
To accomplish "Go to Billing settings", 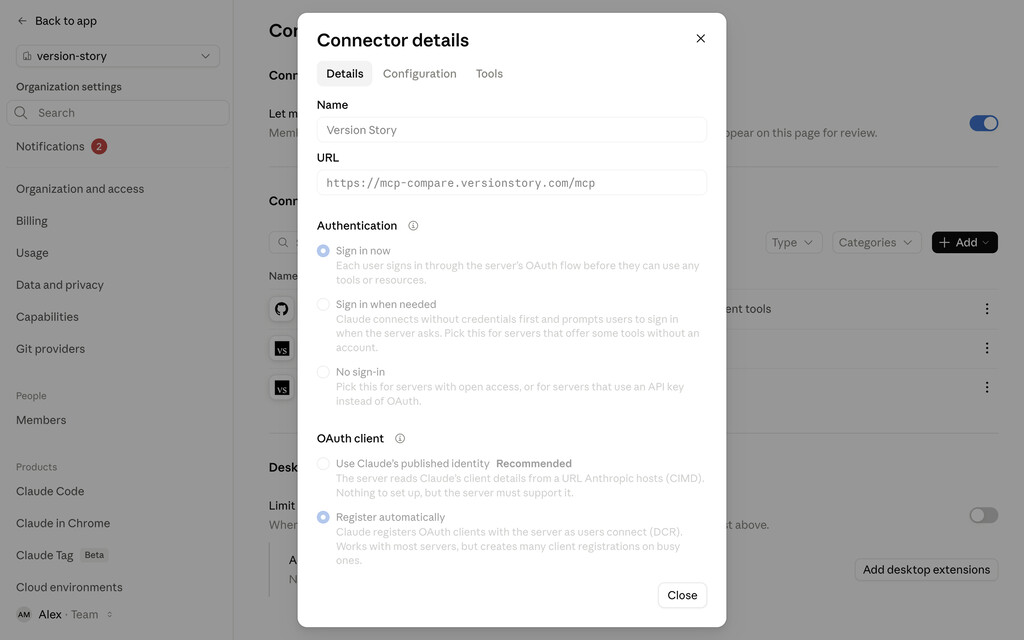I will [31, 221].
